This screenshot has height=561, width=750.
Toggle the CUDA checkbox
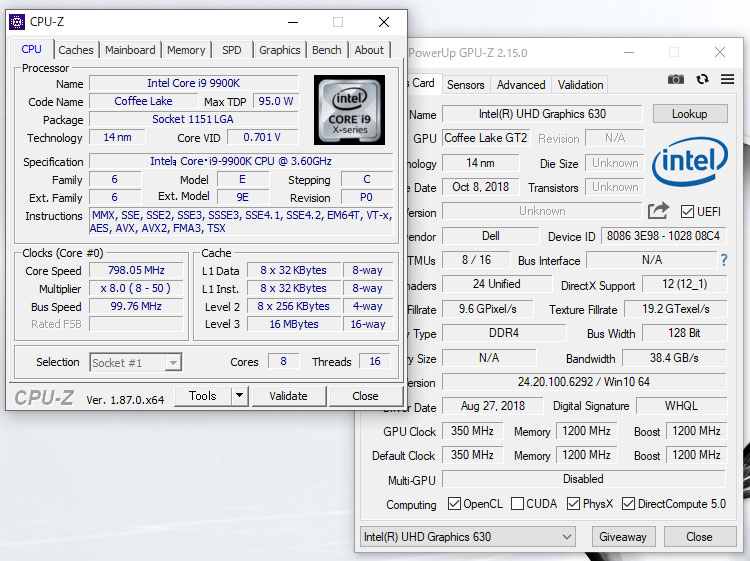[x=517, y=504]
